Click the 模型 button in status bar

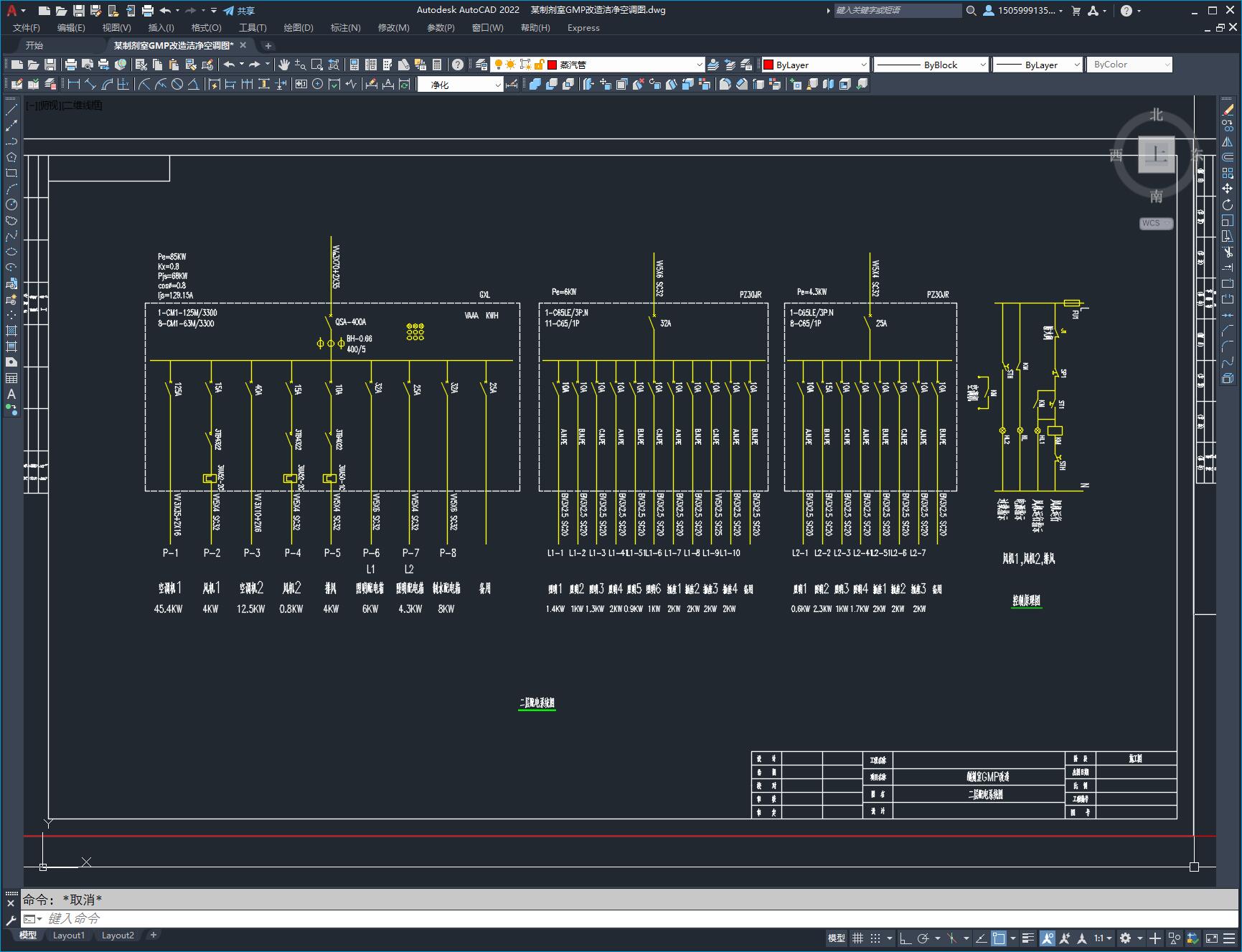837,938
